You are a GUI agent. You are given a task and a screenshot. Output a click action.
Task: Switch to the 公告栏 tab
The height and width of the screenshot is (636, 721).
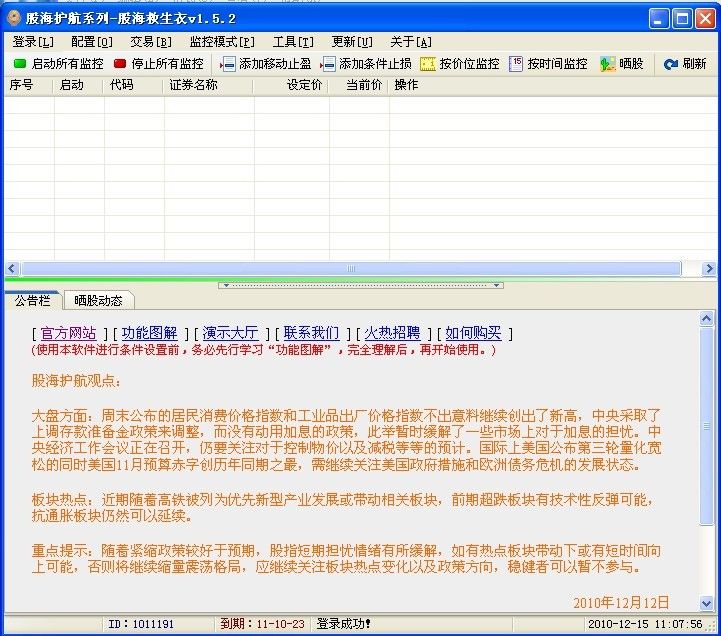pyautogui.click(x=32, y=300)
